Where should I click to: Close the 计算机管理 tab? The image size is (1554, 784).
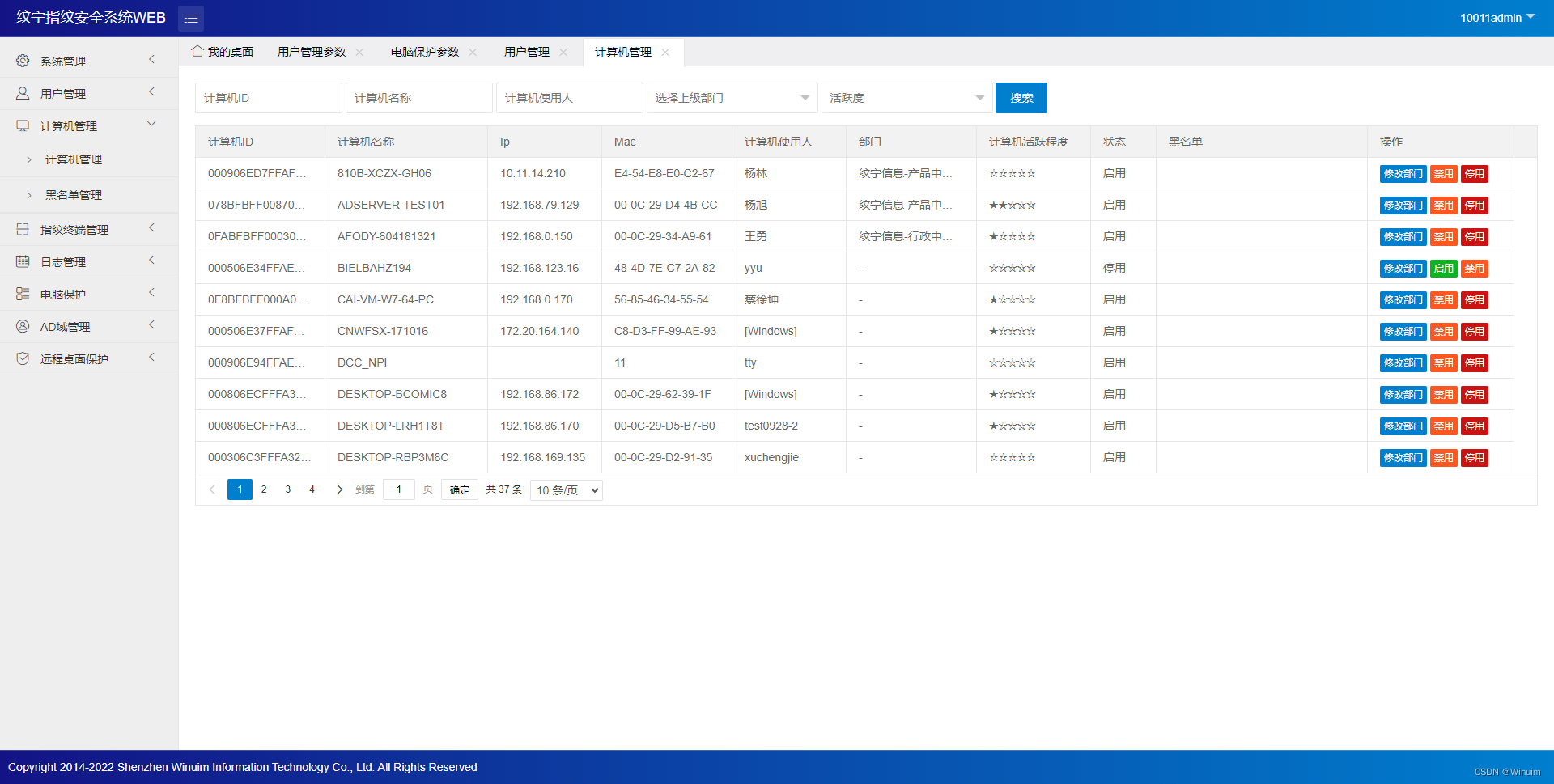coord(665,52)
